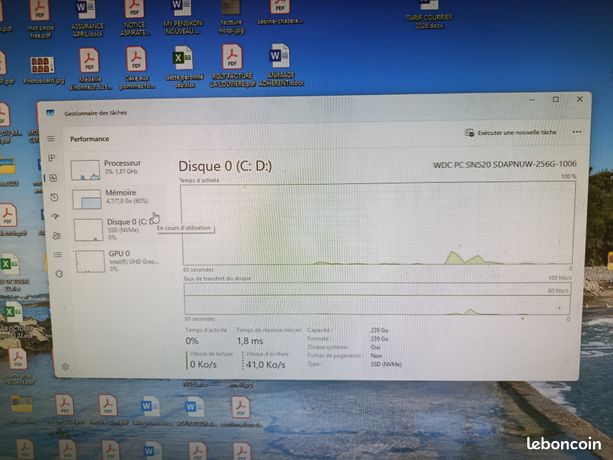Select ASSURANCE APRIL.docx desktop file
The width and height of the screenshot is (613, 460).
click(x=87, y=18)
